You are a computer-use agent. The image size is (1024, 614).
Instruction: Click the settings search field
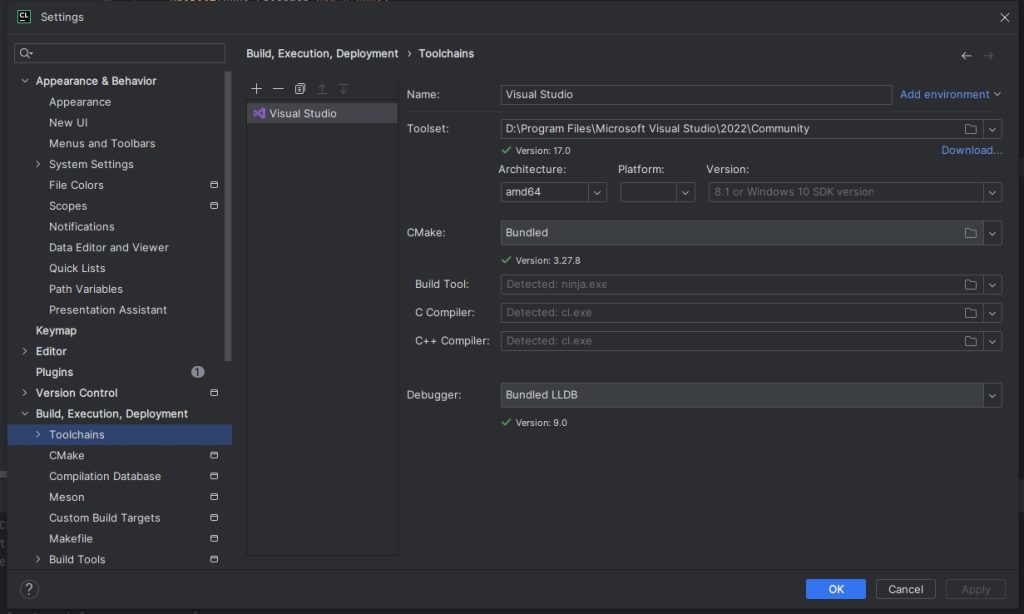120,53
